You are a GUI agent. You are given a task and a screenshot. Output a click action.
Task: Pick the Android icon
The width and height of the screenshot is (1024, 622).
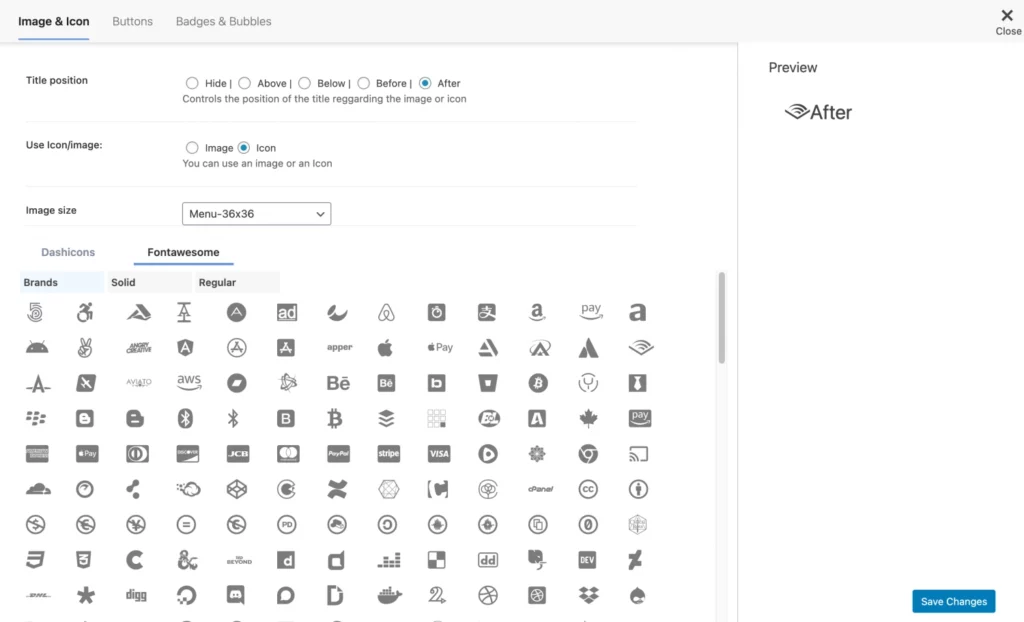coord(36,347)
